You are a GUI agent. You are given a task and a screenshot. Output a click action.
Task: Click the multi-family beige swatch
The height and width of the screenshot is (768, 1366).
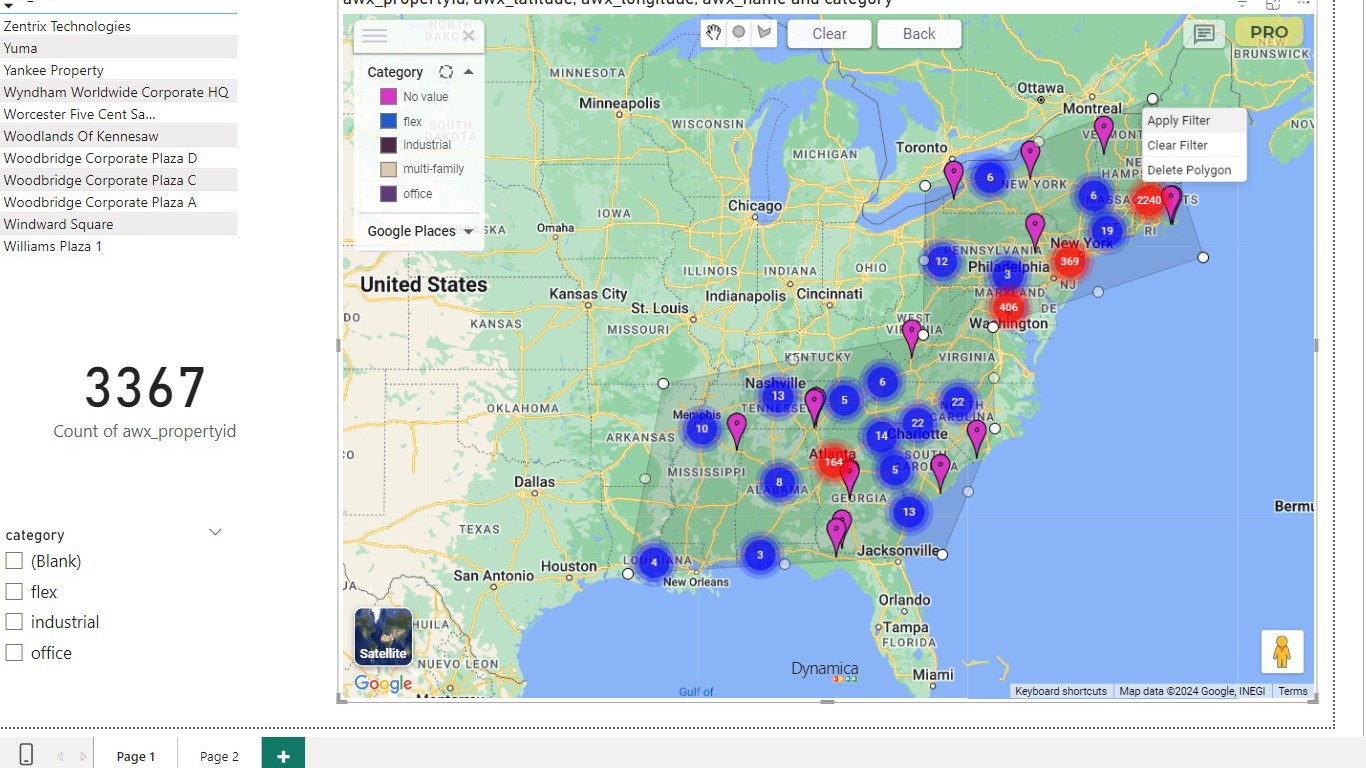pyautogui.click(x=388, y=169)
